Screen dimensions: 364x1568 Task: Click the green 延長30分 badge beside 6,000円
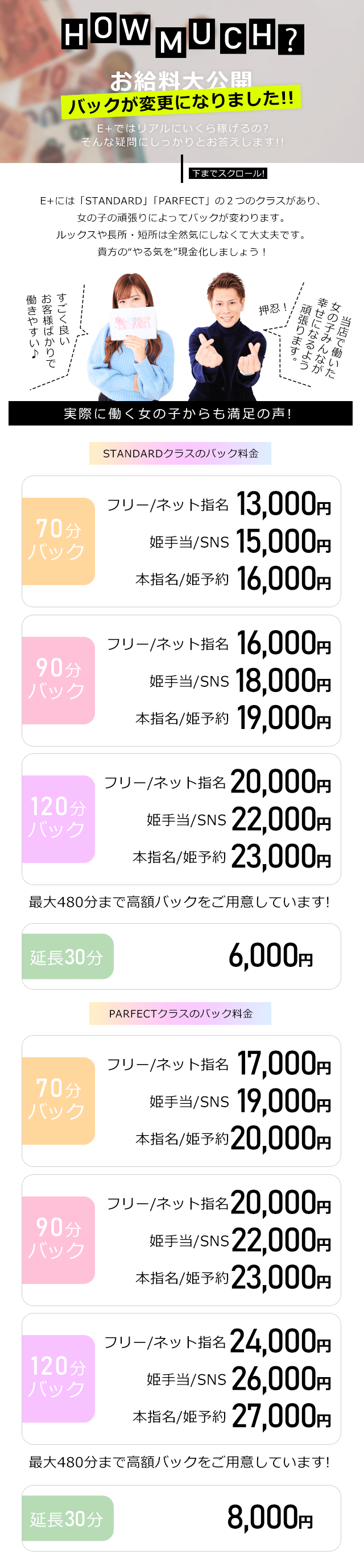click(68, 957)
